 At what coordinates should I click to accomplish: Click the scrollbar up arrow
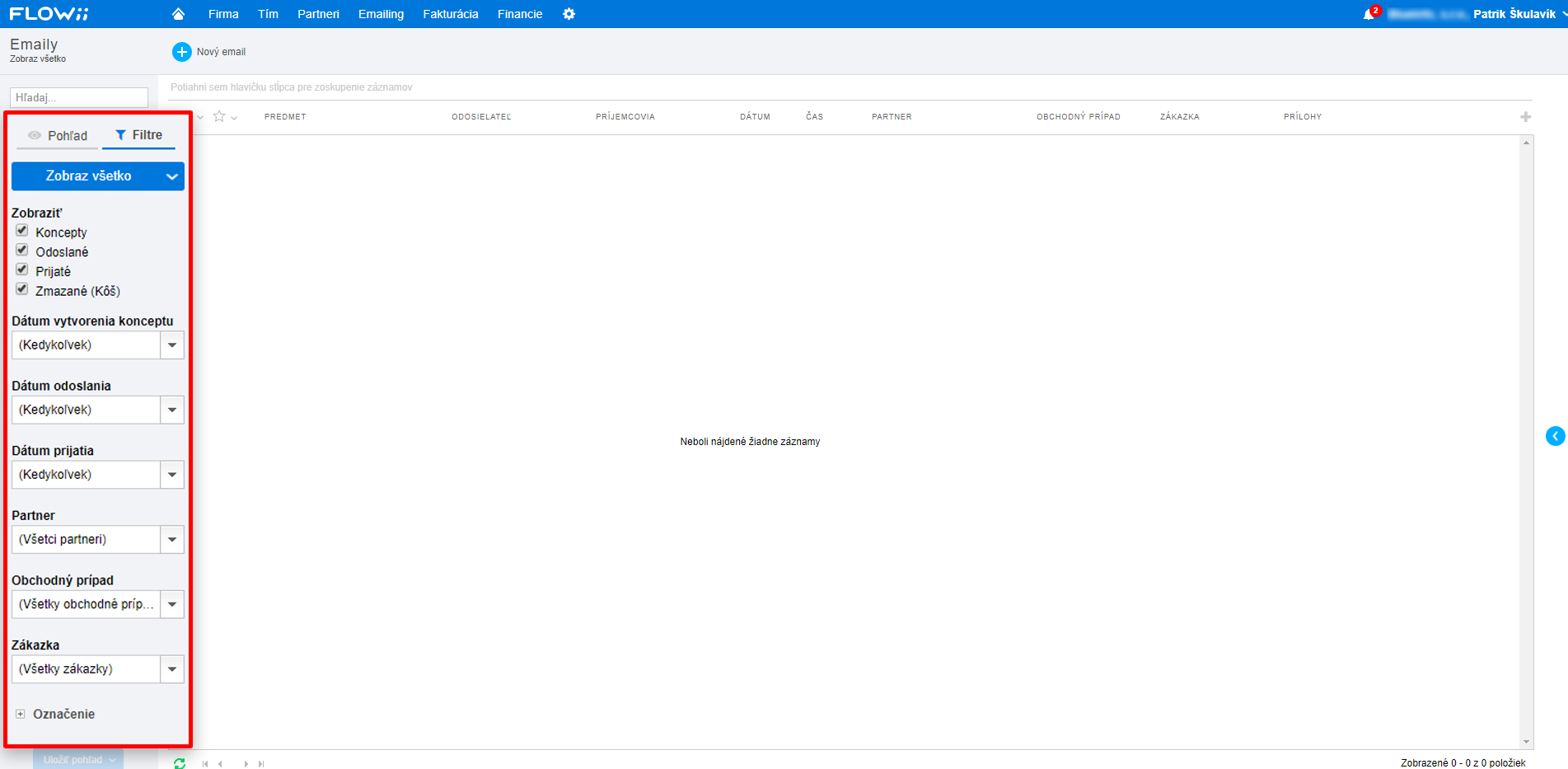click(x=1527, y=143)
